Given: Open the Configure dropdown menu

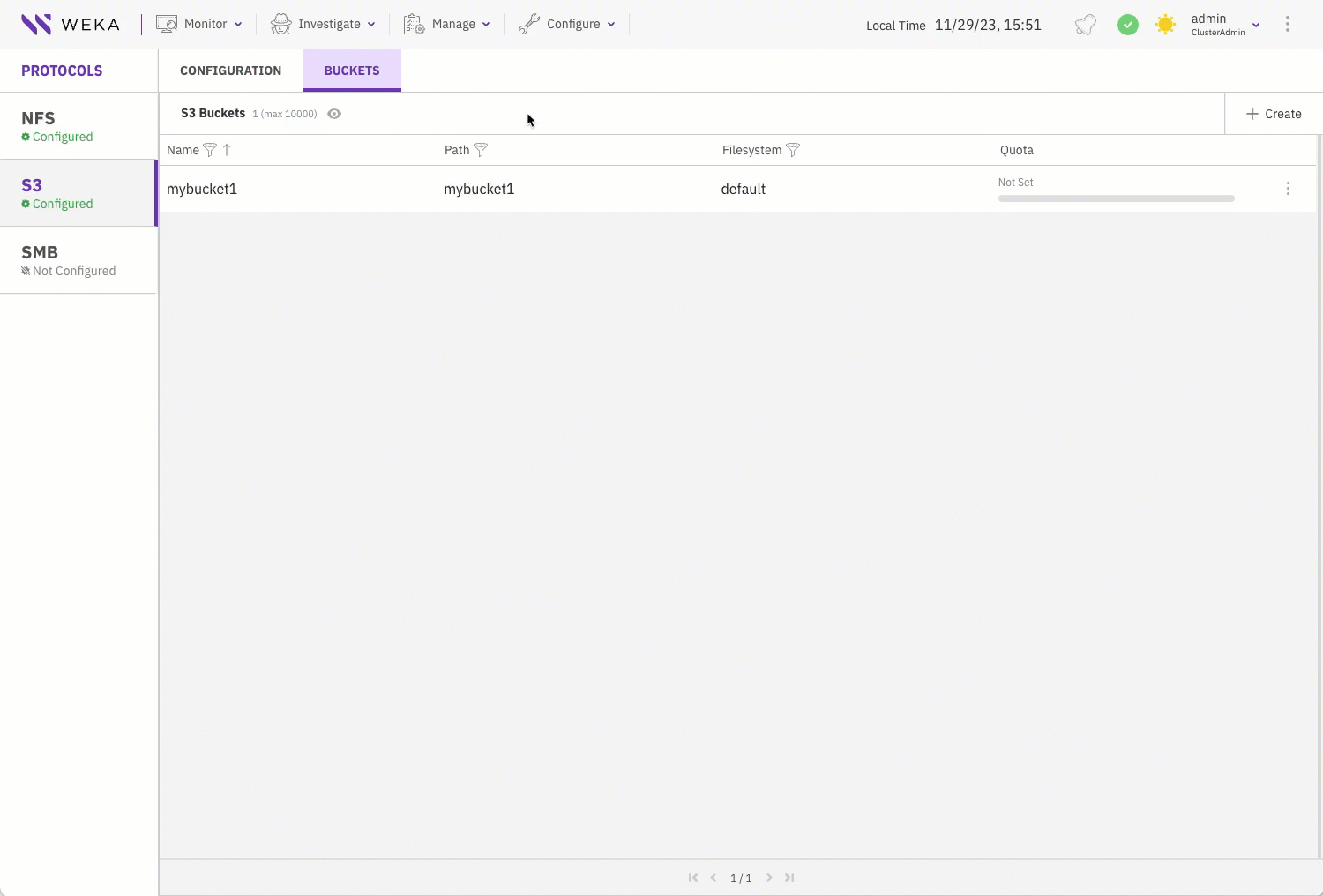Looking at the screenshot, I should pos(566,24).
